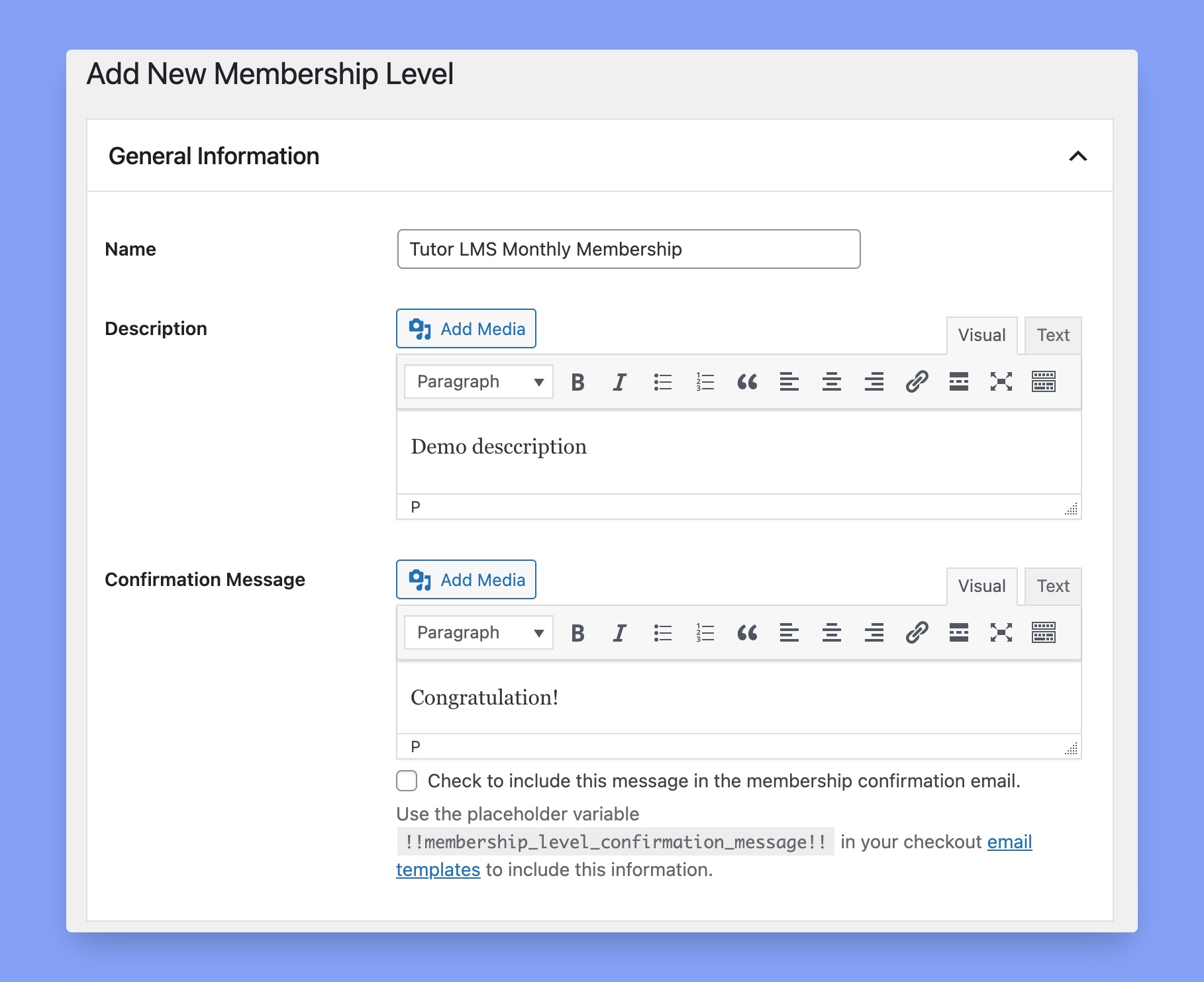Viewport: 1204px width, 982px height.
Task: Click into Description text area 'Demo desccription'
Action: [738, 452]
